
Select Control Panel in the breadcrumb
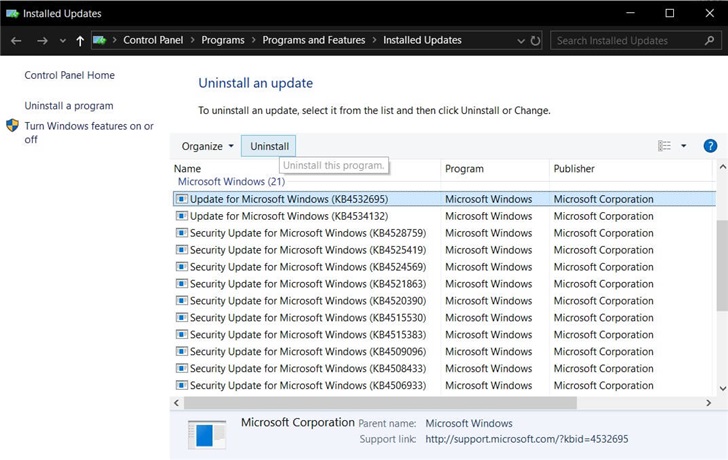pos(153,41)
